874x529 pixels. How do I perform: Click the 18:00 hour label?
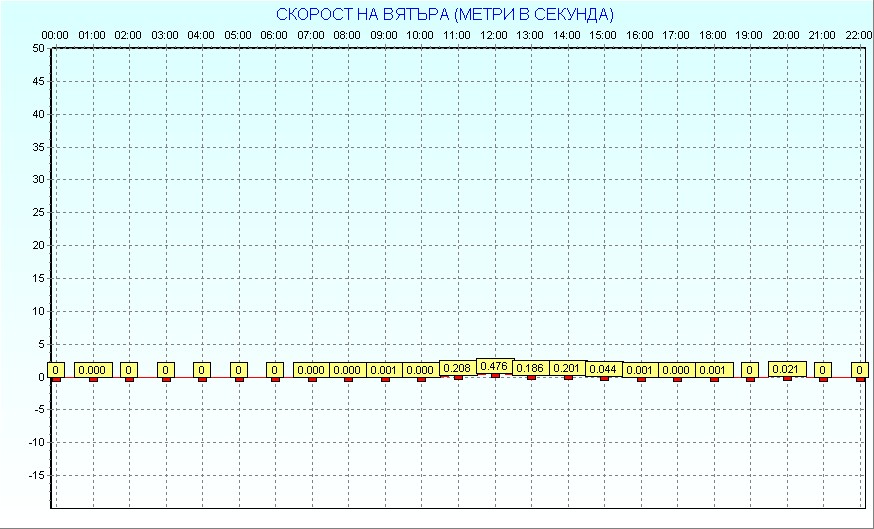point(712,35)
